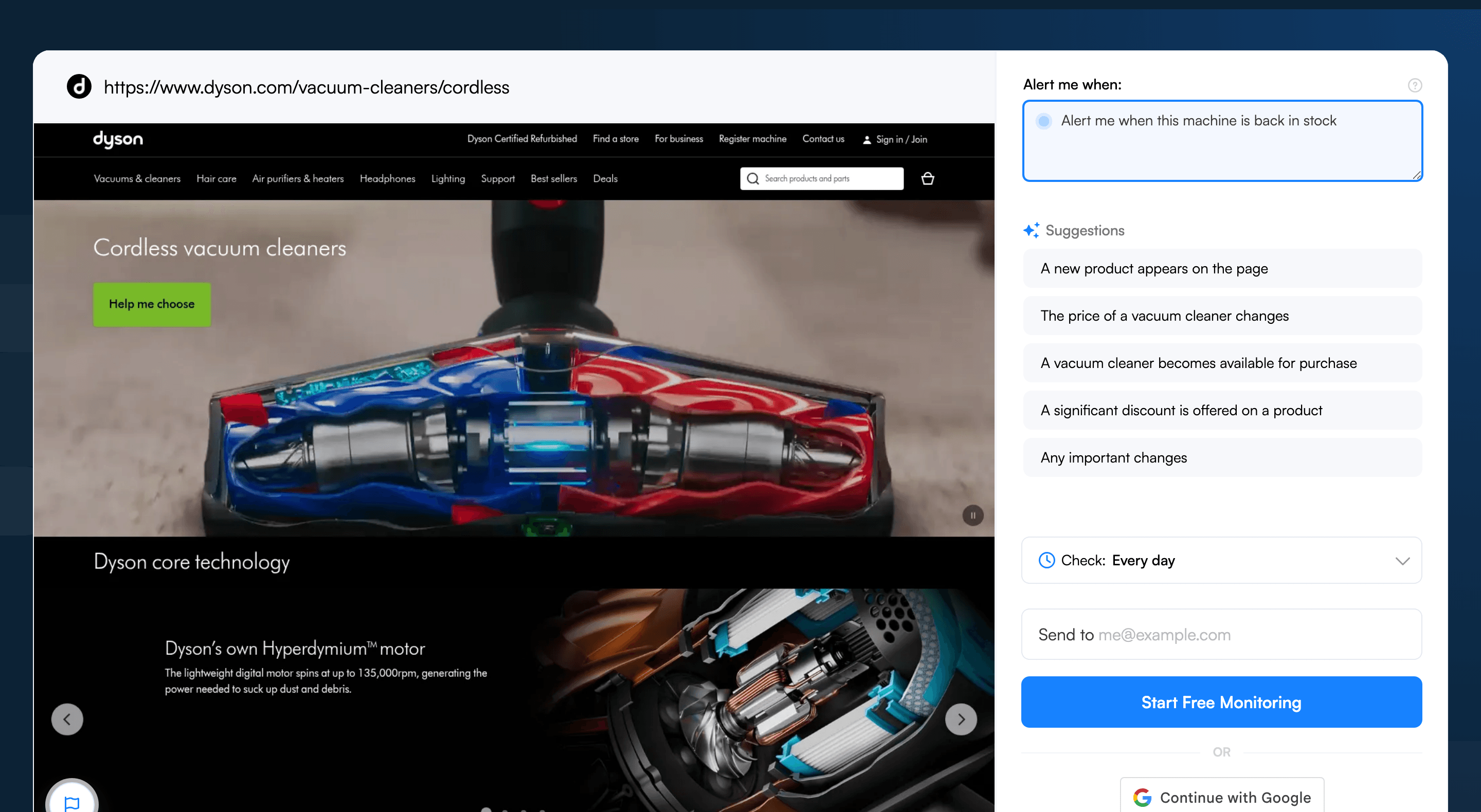
Task: Go to next carousel slide
Action: pos(961,719)
